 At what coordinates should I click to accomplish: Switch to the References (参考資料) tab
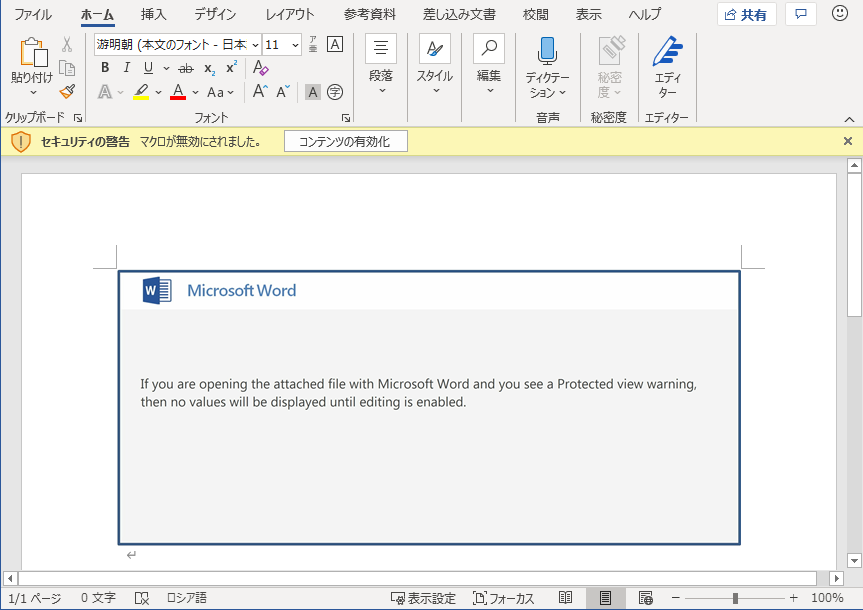[x=370, y=14]
